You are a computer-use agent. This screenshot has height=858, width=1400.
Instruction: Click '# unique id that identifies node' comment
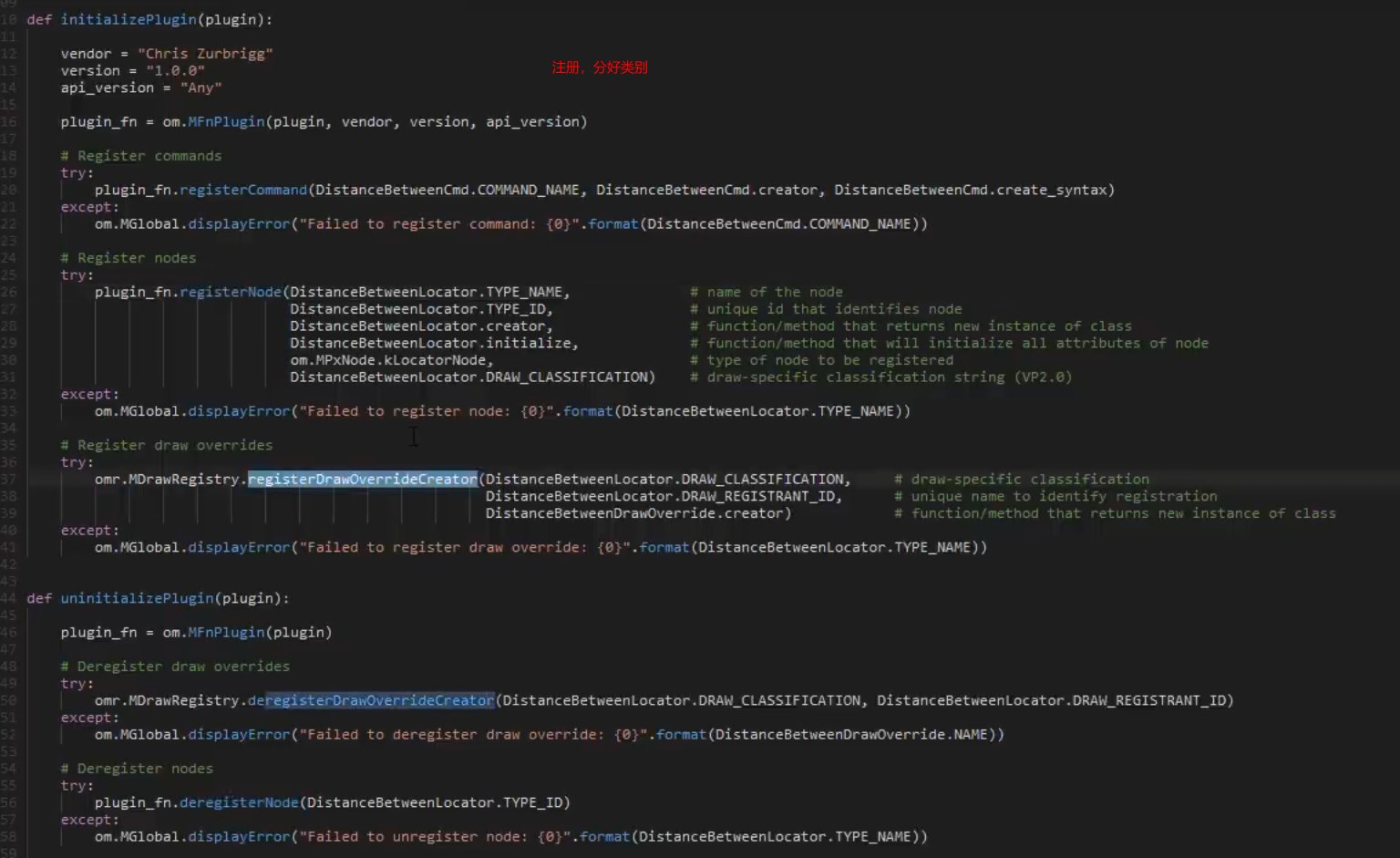pyautogui.click(x=826, y=309)
